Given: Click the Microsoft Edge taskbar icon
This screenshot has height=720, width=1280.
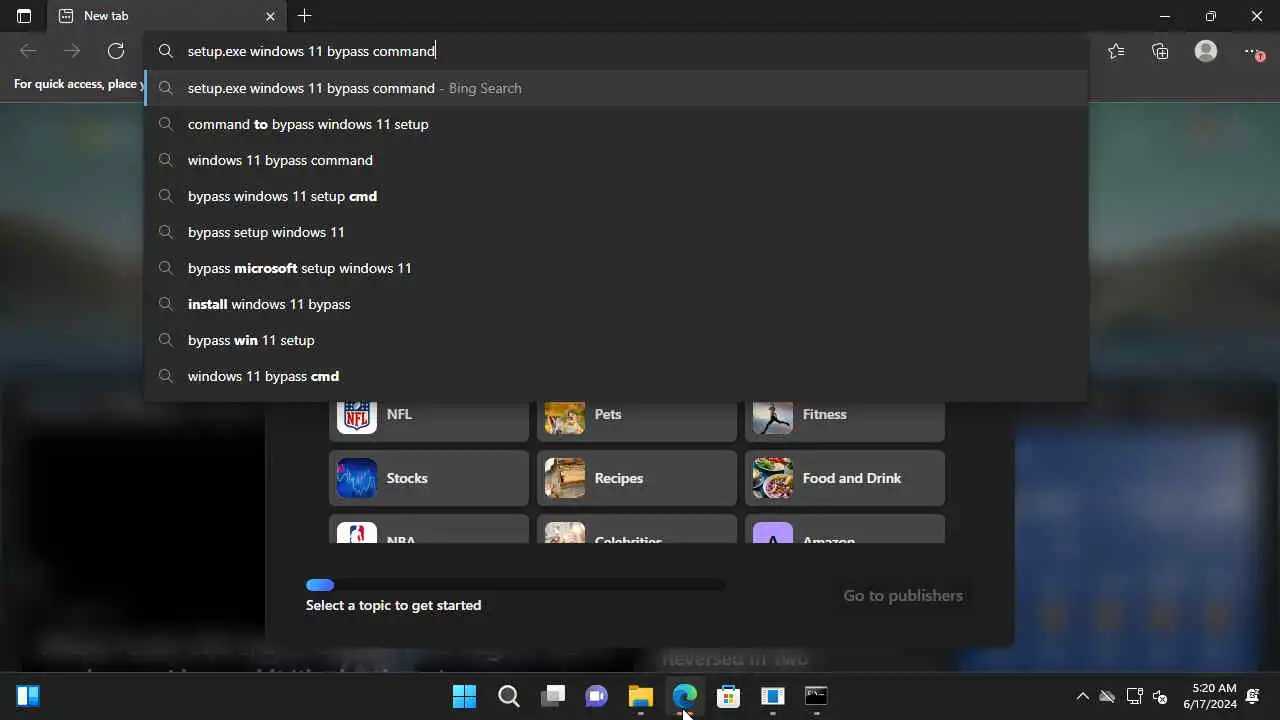Looking at the screenshot, I should pyautogui.click(x=685, y=696).
